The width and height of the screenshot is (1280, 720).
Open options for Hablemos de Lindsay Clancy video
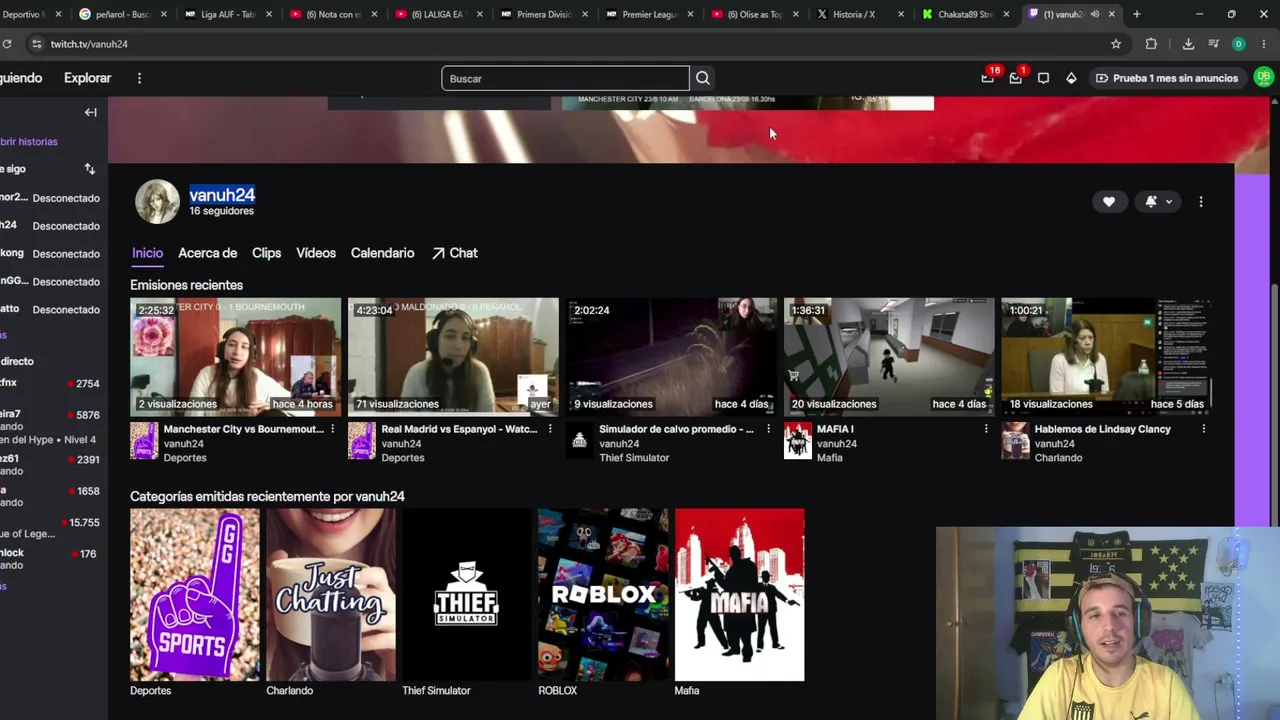point(1203,429)
